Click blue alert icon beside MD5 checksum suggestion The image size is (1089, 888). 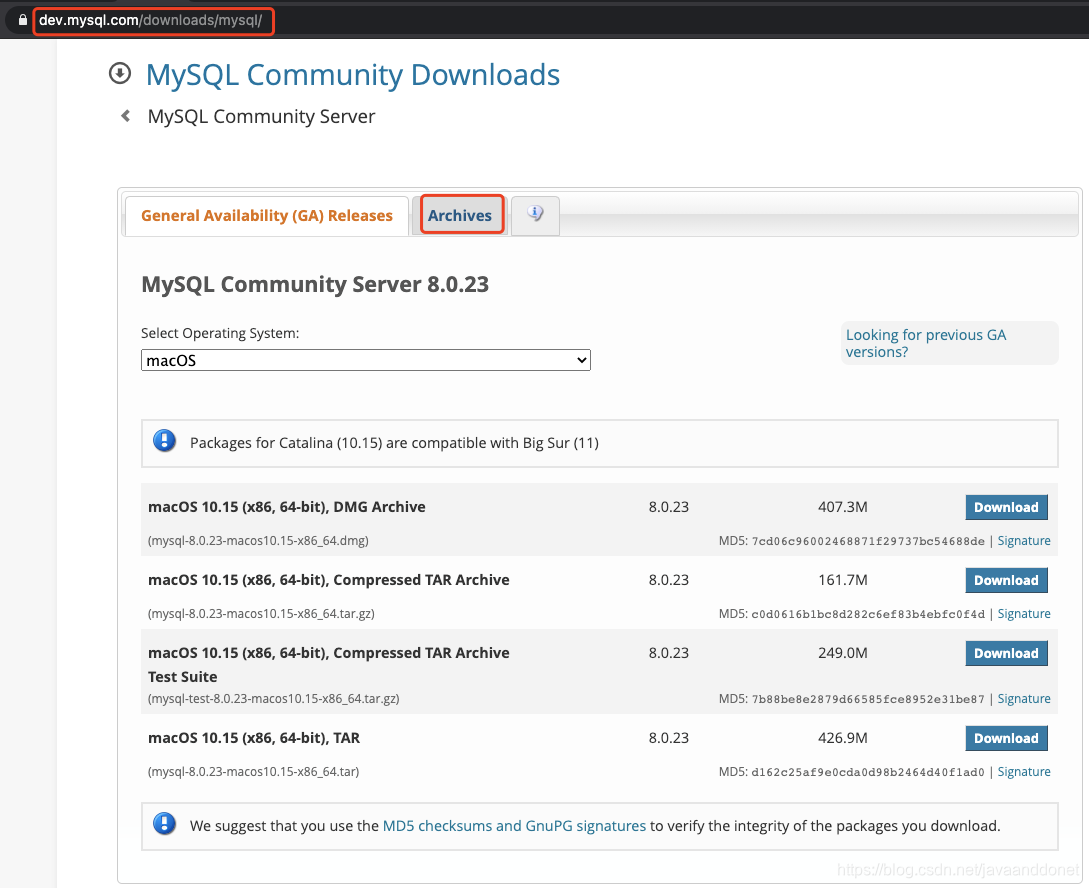pos(165,824)
